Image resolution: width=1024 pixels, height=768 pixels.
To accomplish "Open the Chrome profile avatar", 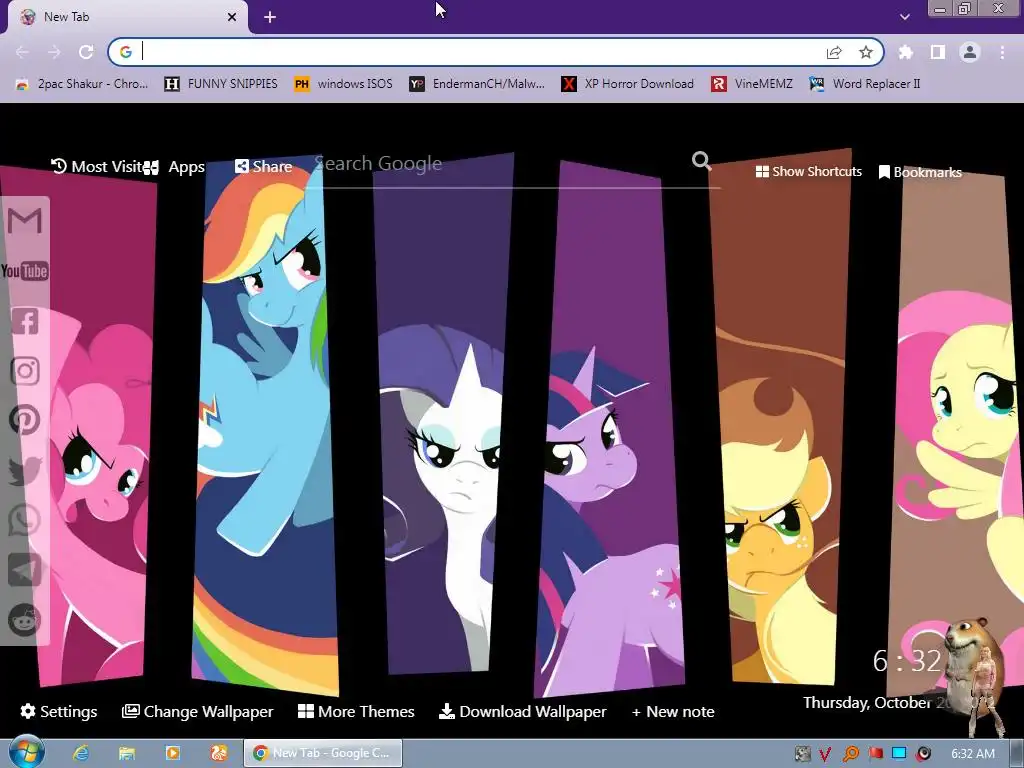I will click(x=970, y=52).
